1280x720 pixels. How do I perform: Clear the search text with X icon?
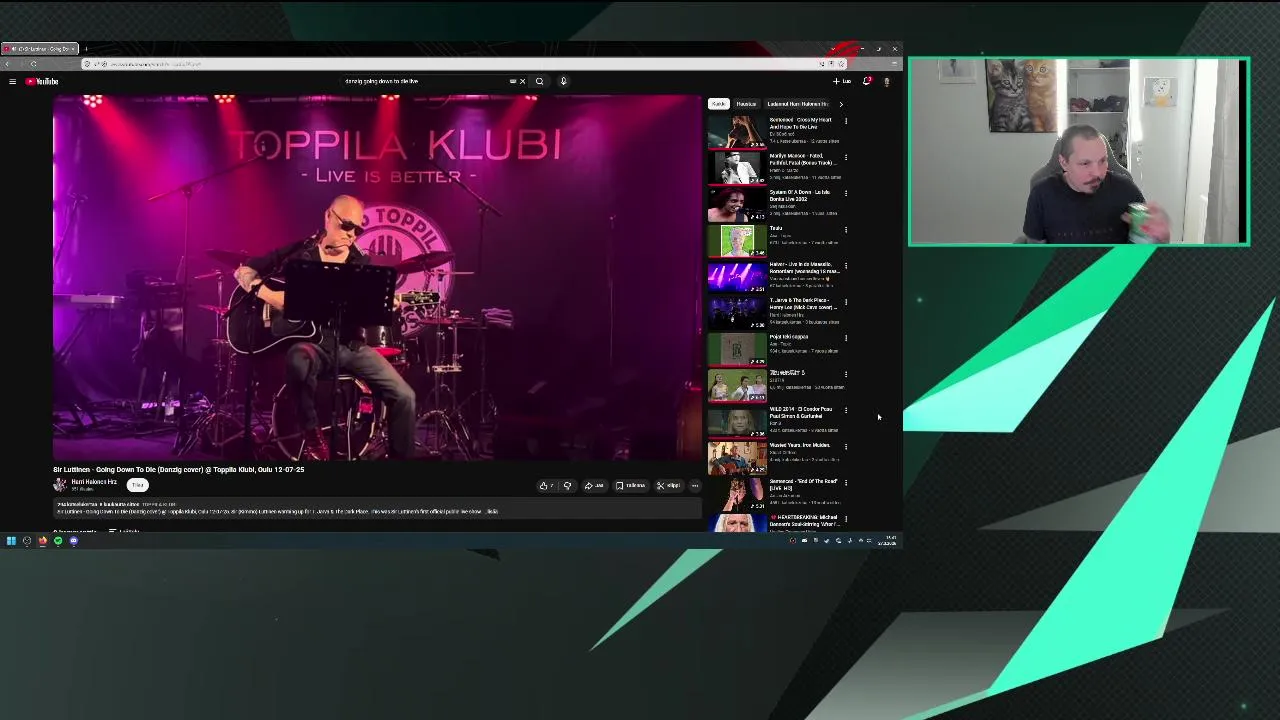(x=522, y=81)
